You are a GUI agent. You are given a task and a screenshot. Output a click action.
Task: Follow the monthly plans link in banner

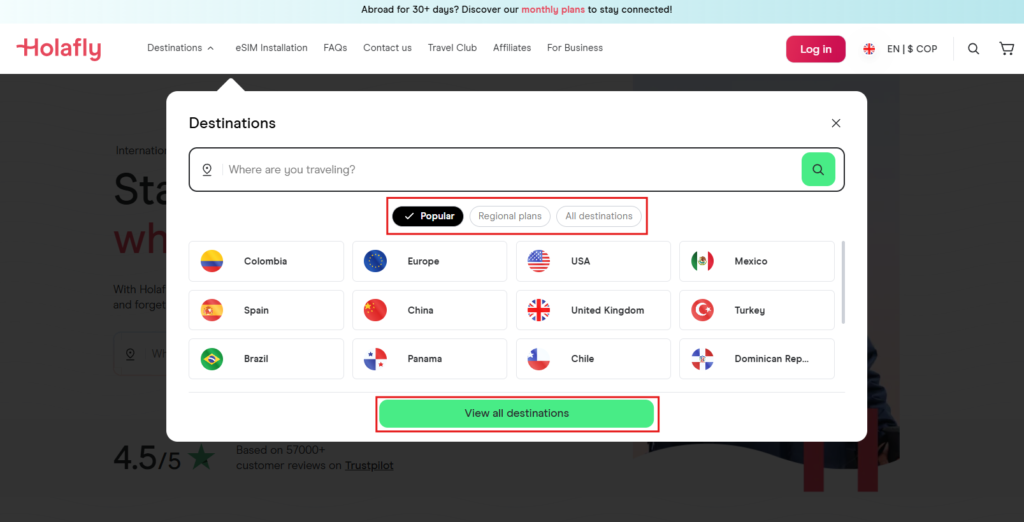(x=552, y=10)
